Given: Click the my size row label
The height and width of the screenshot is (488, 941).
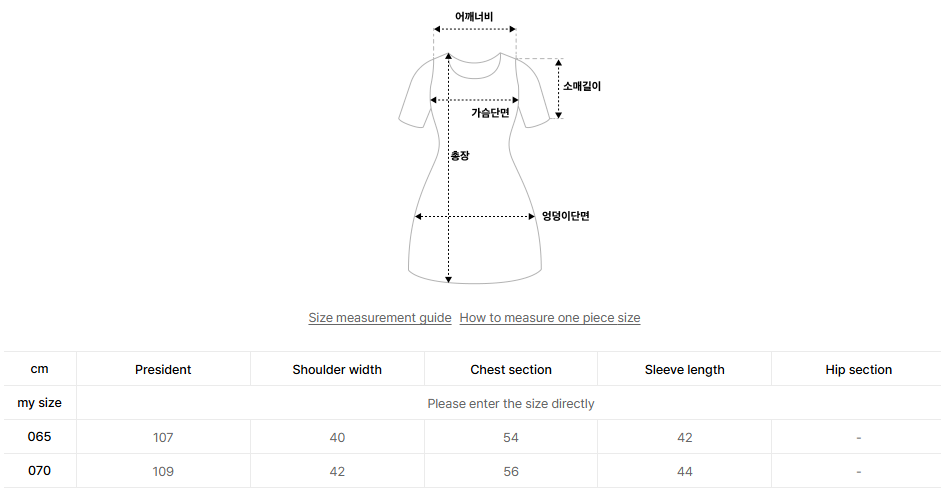Looking at the screenshot, I should click(x=40, y=403).
